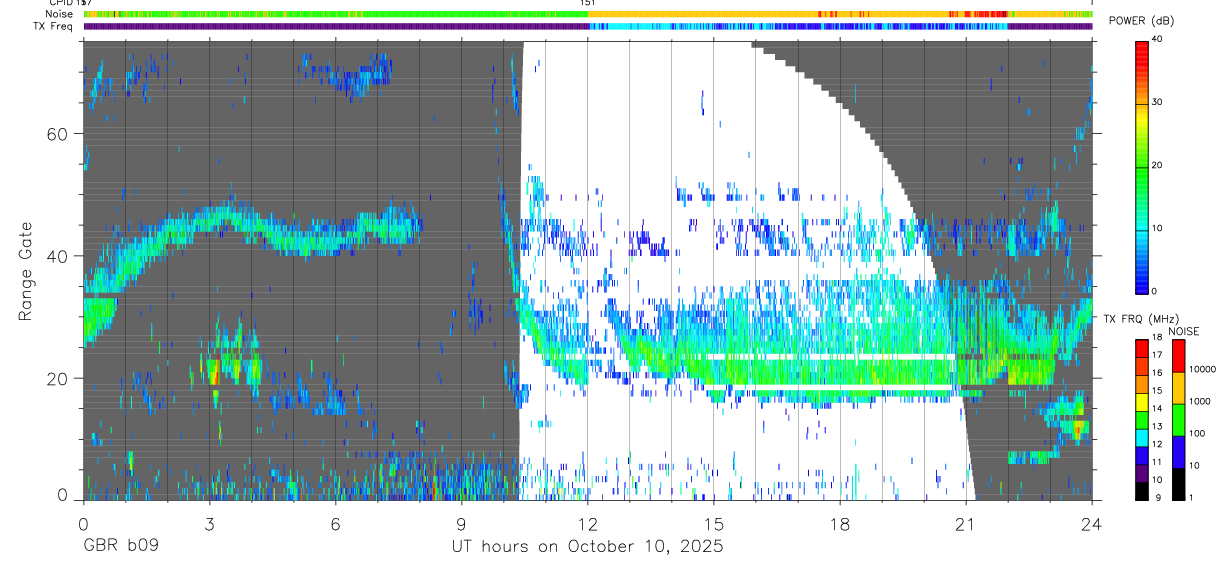Pick the red top of POWER colorbar
The width and height of the screenshot is (1228, 567).
[x=1142, y=48]
